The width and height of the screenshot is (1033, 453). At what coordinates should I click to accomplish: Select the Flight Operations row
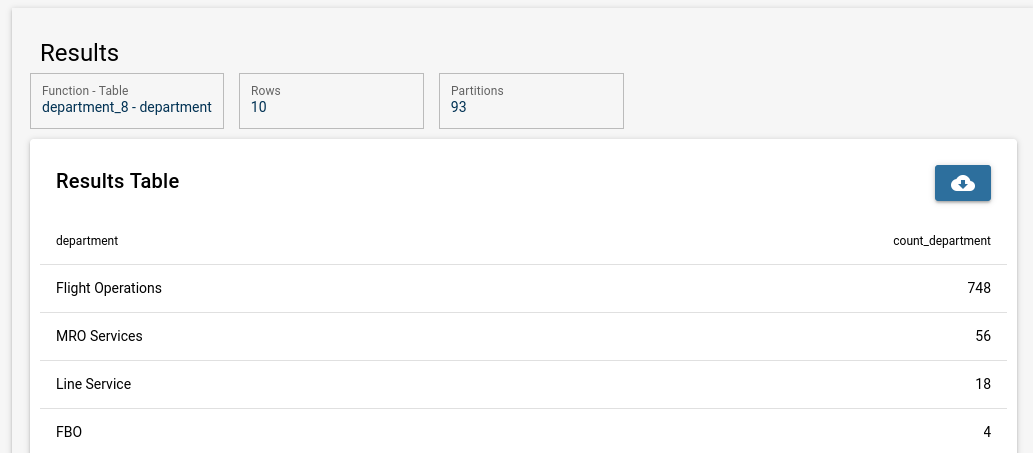point(523,288)
